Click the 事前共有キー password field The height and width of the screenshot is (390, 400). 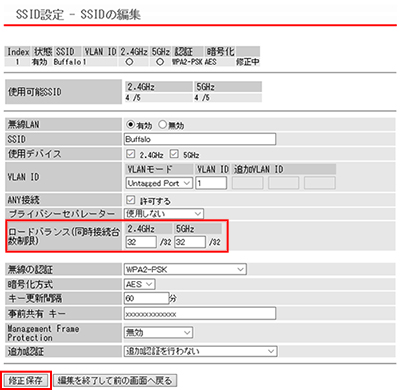200,314
